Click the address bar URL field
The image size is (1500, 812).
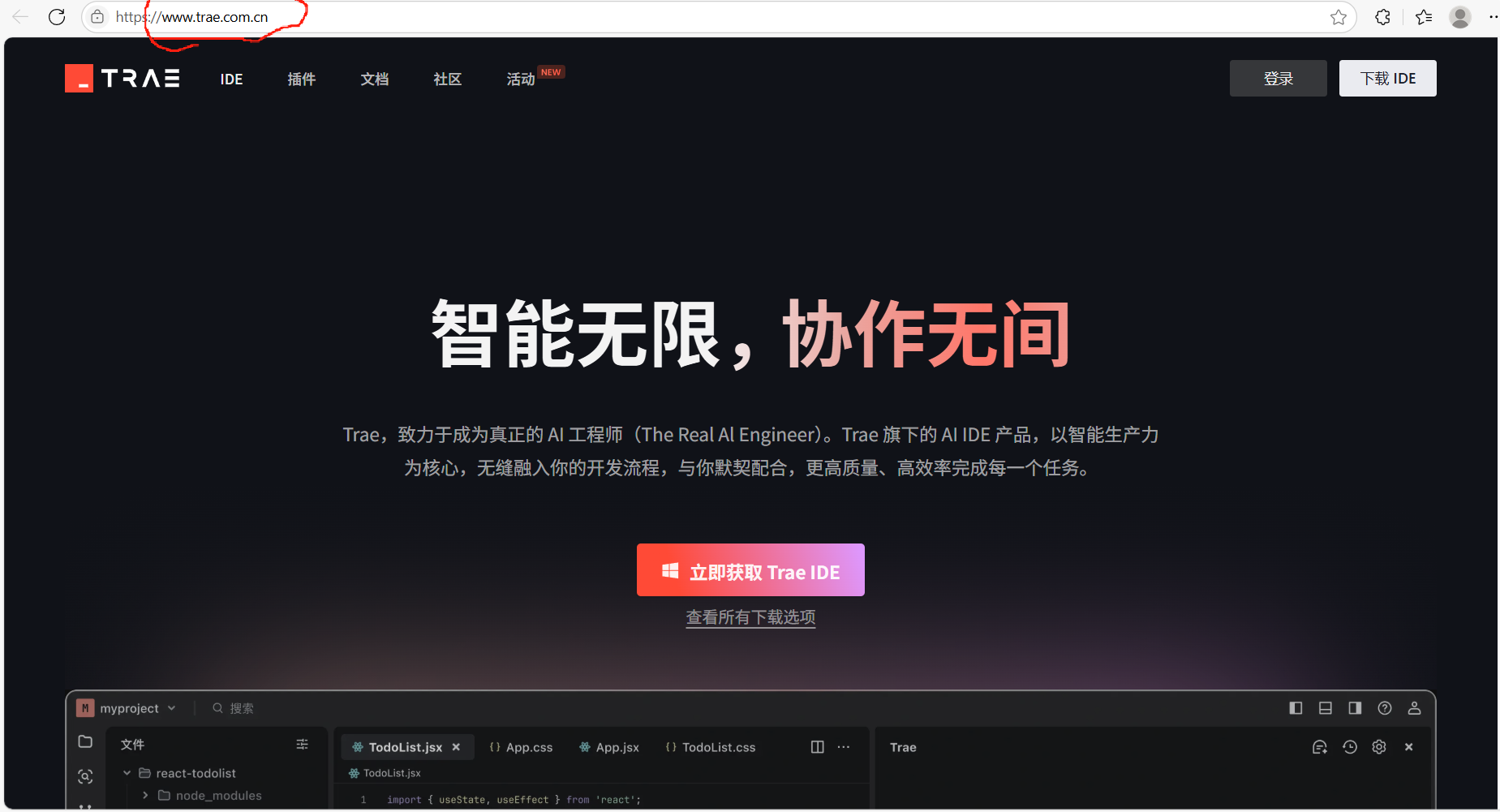pos(720,17)
